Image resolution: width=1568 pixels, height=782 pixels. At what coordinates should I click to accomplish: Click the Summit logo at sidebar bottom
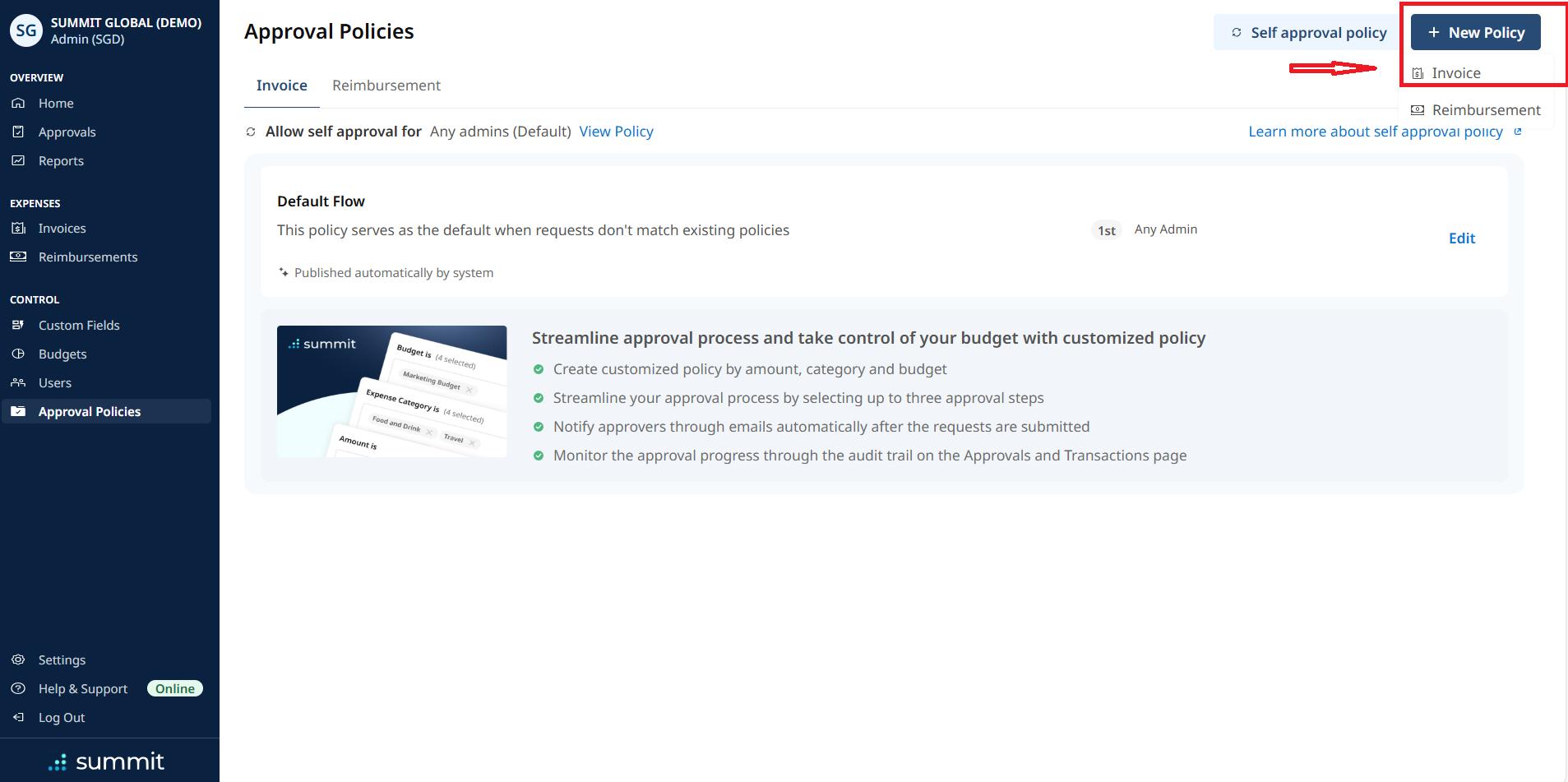coord(107,761)
